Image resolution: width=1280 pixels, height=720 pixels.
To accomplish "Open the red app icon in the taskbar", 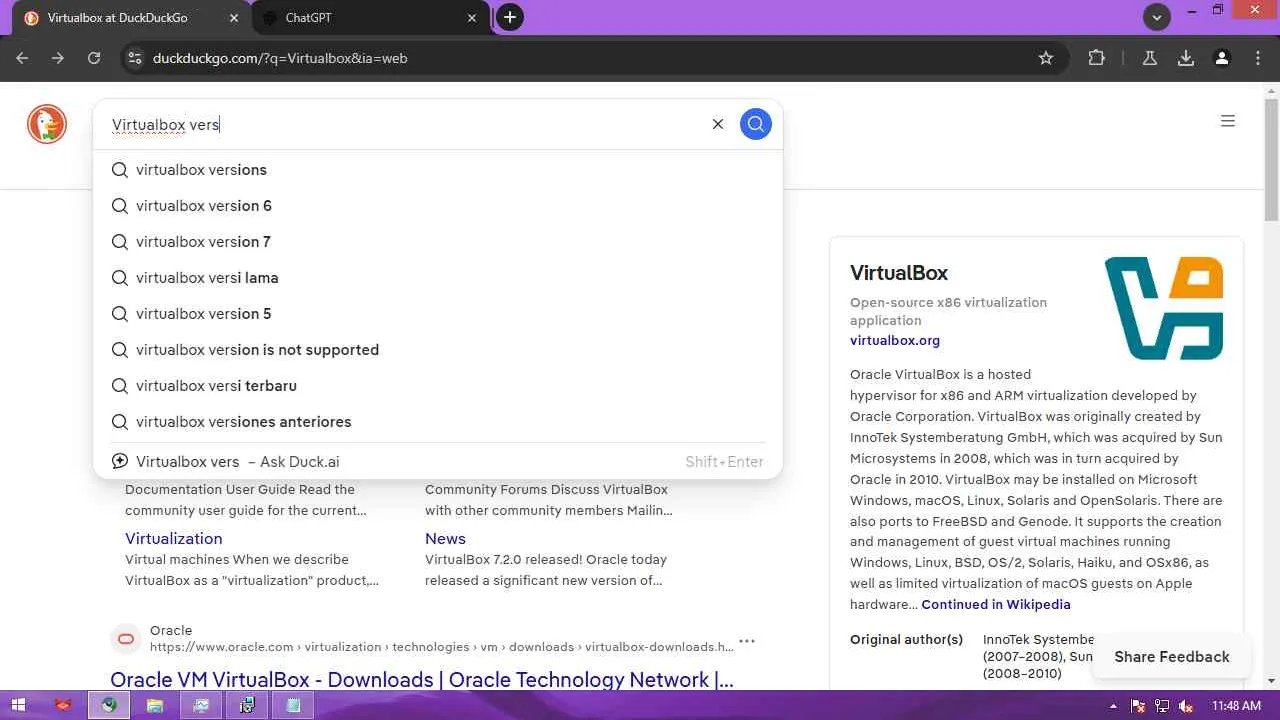I will point(63,705).
